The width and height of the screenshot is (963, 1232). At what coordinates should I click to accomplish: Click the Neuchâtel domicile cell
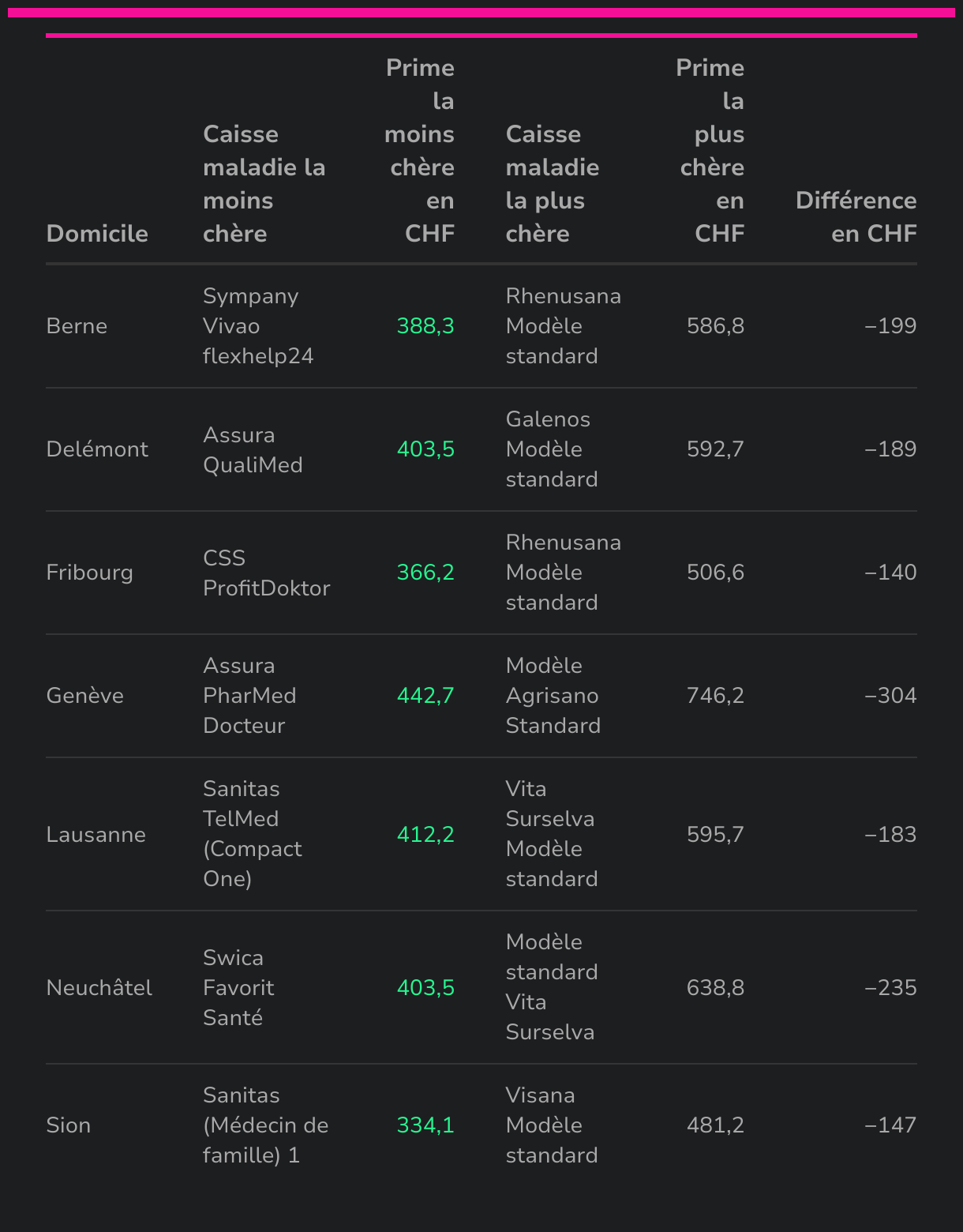(99, 988)
